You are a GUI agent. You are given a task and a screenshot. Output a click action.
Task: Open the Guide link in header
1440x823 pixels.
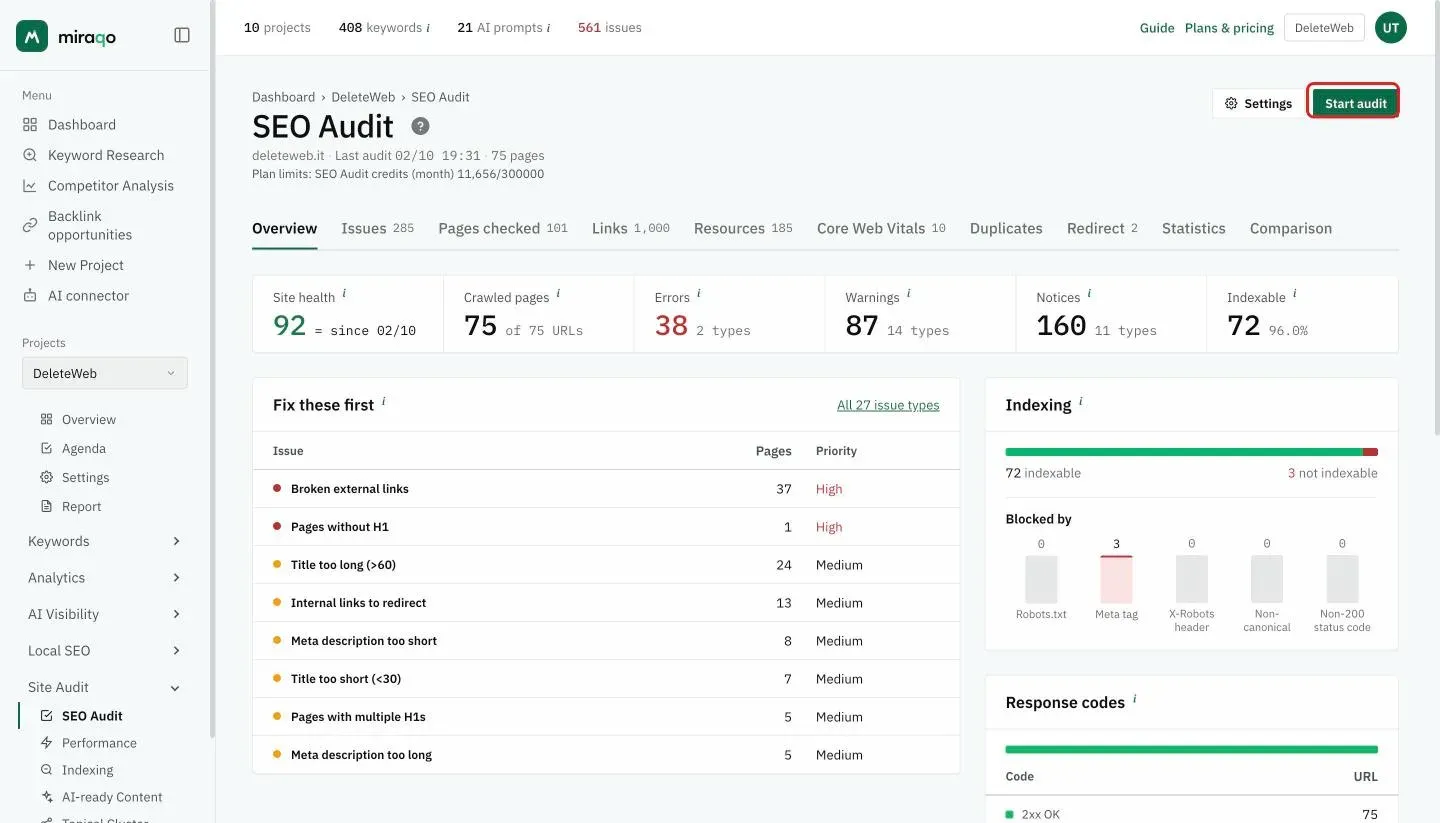click(1157, 28)
